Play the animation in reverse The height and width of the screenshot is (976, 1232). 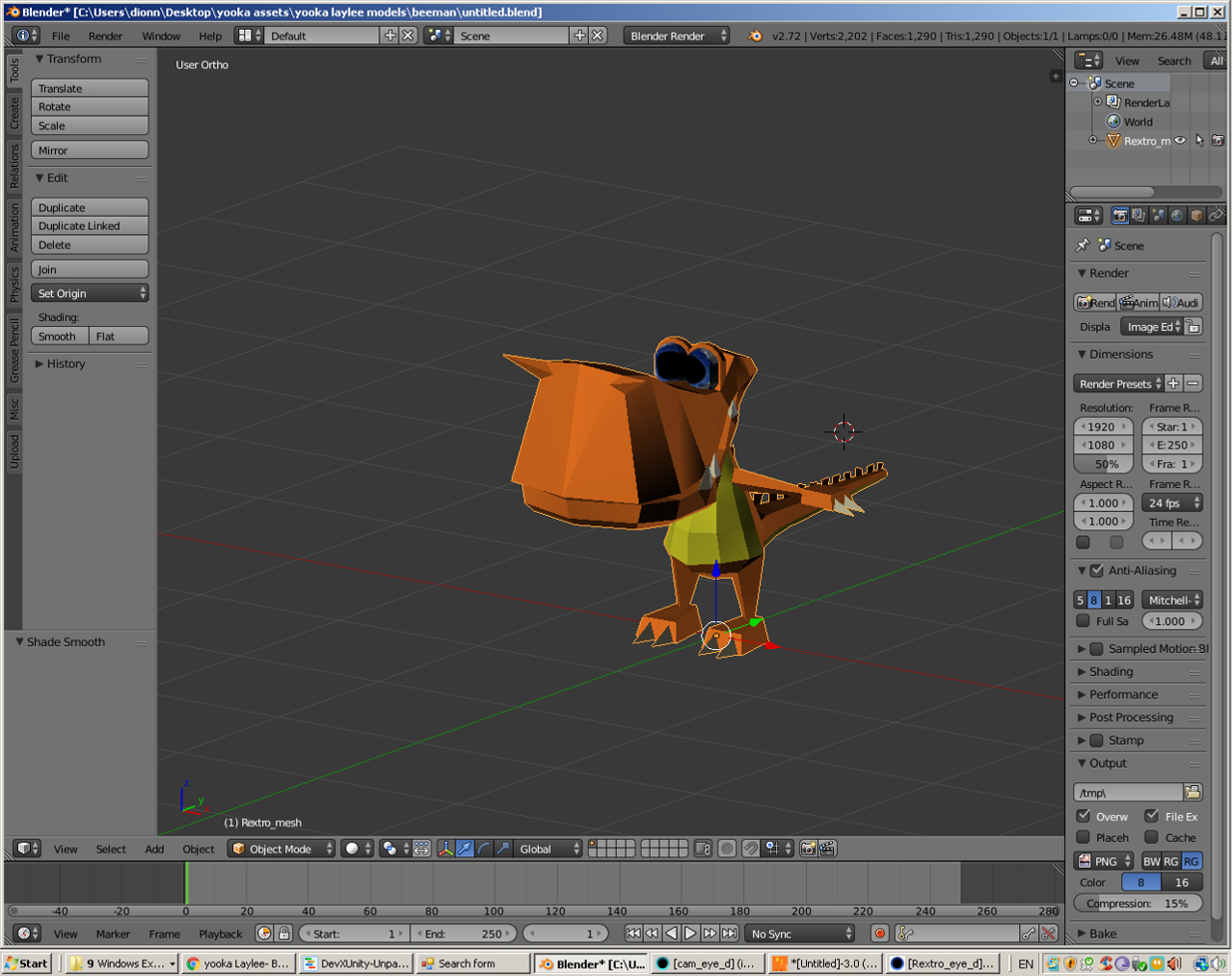pos(671,934)
